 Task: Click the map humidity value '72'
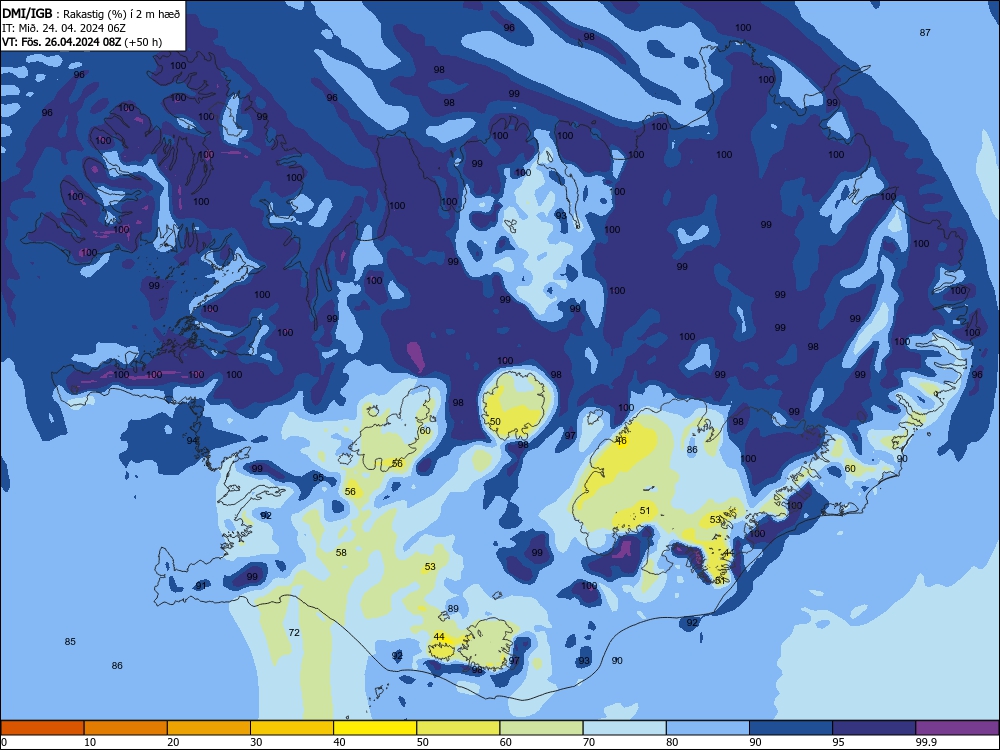click(x=294, y=633)
